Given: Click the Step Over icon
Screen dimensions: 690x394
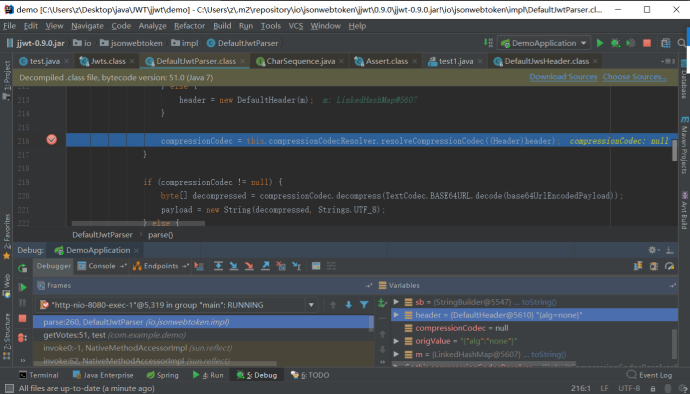Looking at the screenshot, I should pyautogui.click(x=218, y=266).
